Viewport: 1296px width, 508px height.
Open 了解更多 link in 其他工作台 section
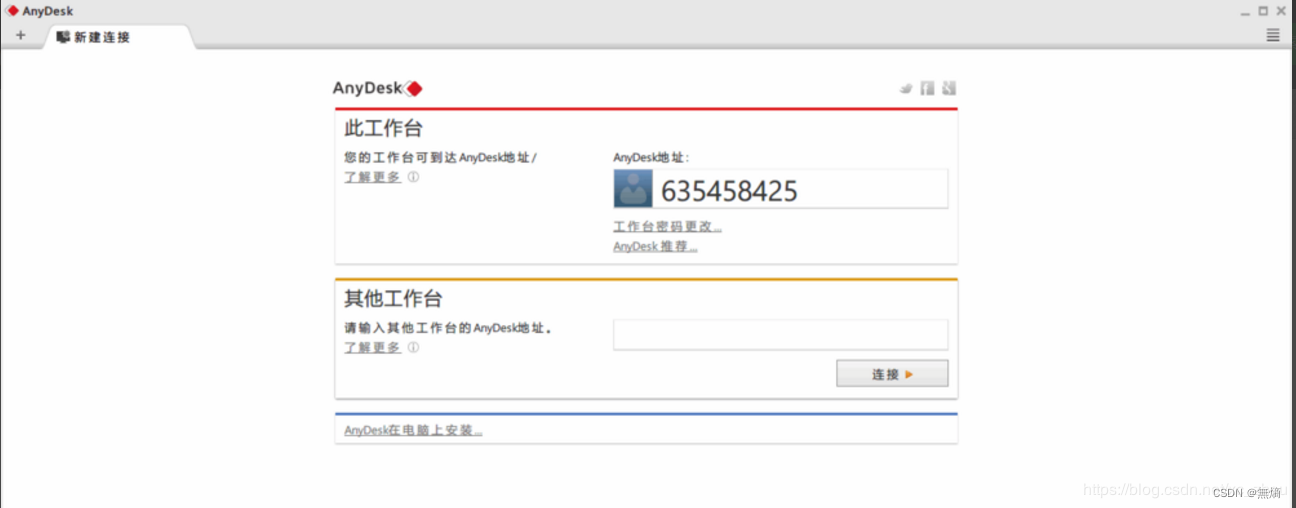point(372,348)
